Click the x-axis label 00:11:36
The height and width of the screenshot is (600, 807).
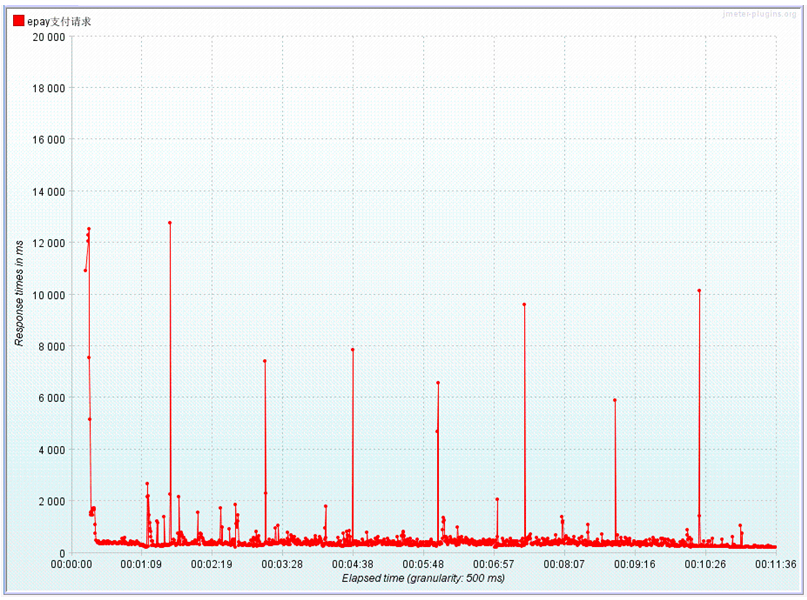[776, 564]
